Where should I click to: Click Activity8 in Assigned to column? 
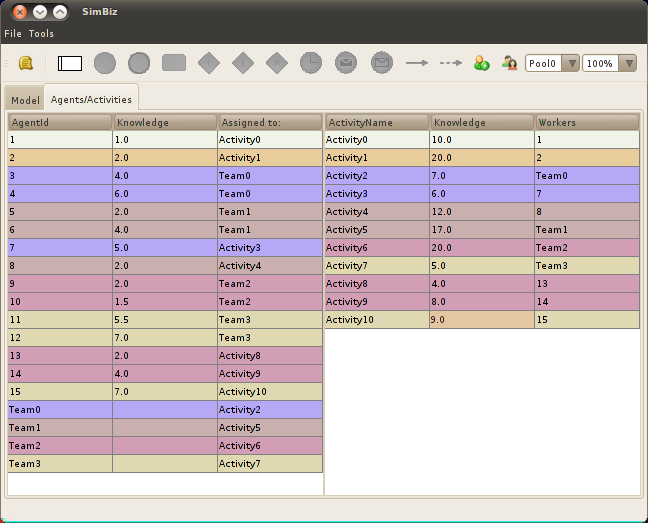[270, 355]
